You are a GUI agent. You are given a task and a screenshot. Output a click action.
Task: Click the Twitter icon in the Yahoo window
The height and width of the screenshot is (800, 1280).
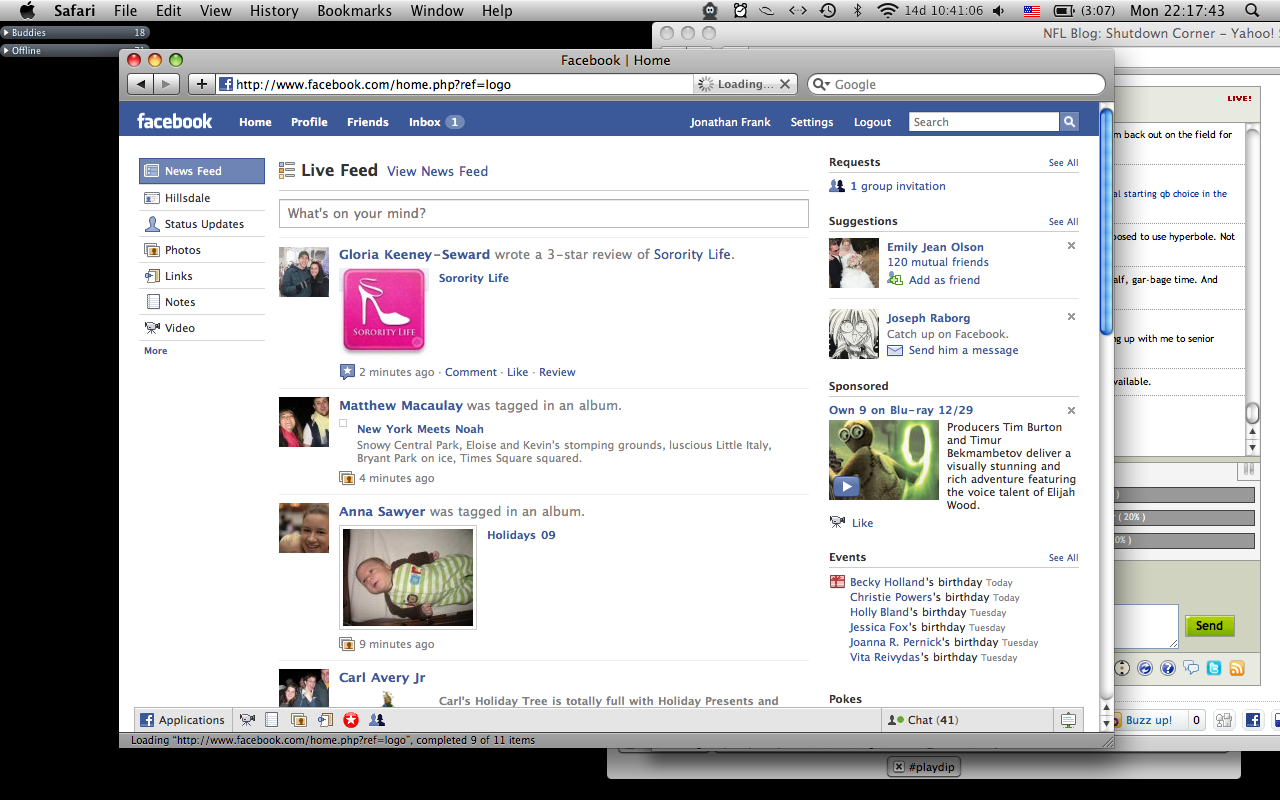[x=1214, y=668]
